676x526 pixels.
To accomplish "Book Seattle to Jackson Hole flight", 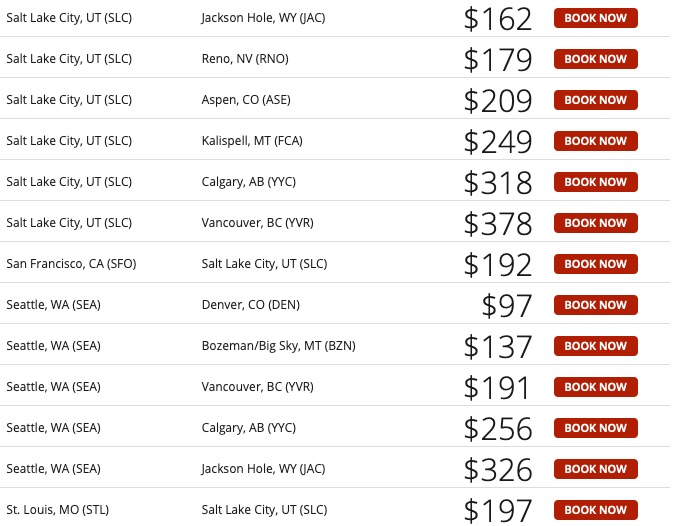I will [x=595, y=469].
